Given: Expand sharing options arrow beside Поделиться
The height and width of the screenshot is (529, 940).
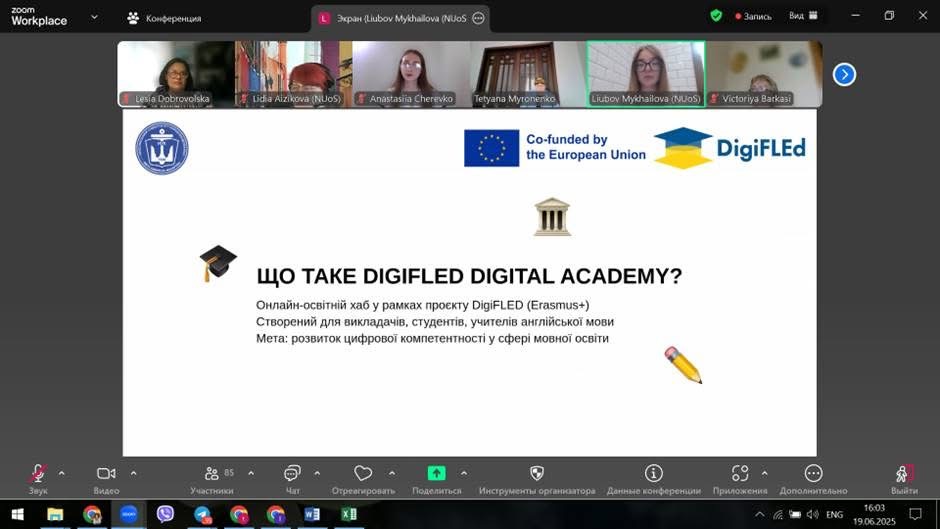Looking at the screenshot, I should pyautogui.click(x=463, y=473).
